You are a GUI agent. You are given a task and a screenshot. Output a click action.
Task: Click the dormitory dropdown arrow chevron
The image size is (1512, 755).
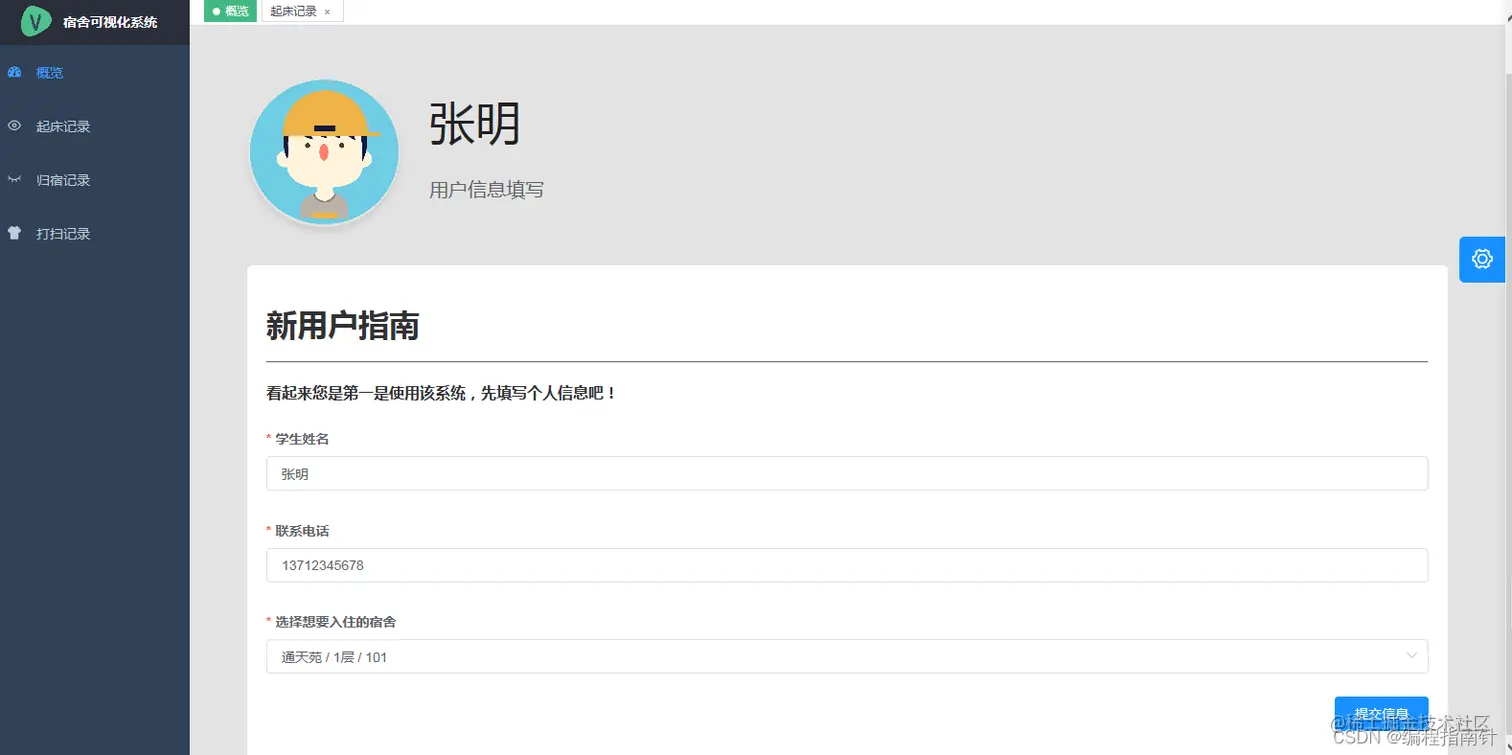pos(1412,656)
